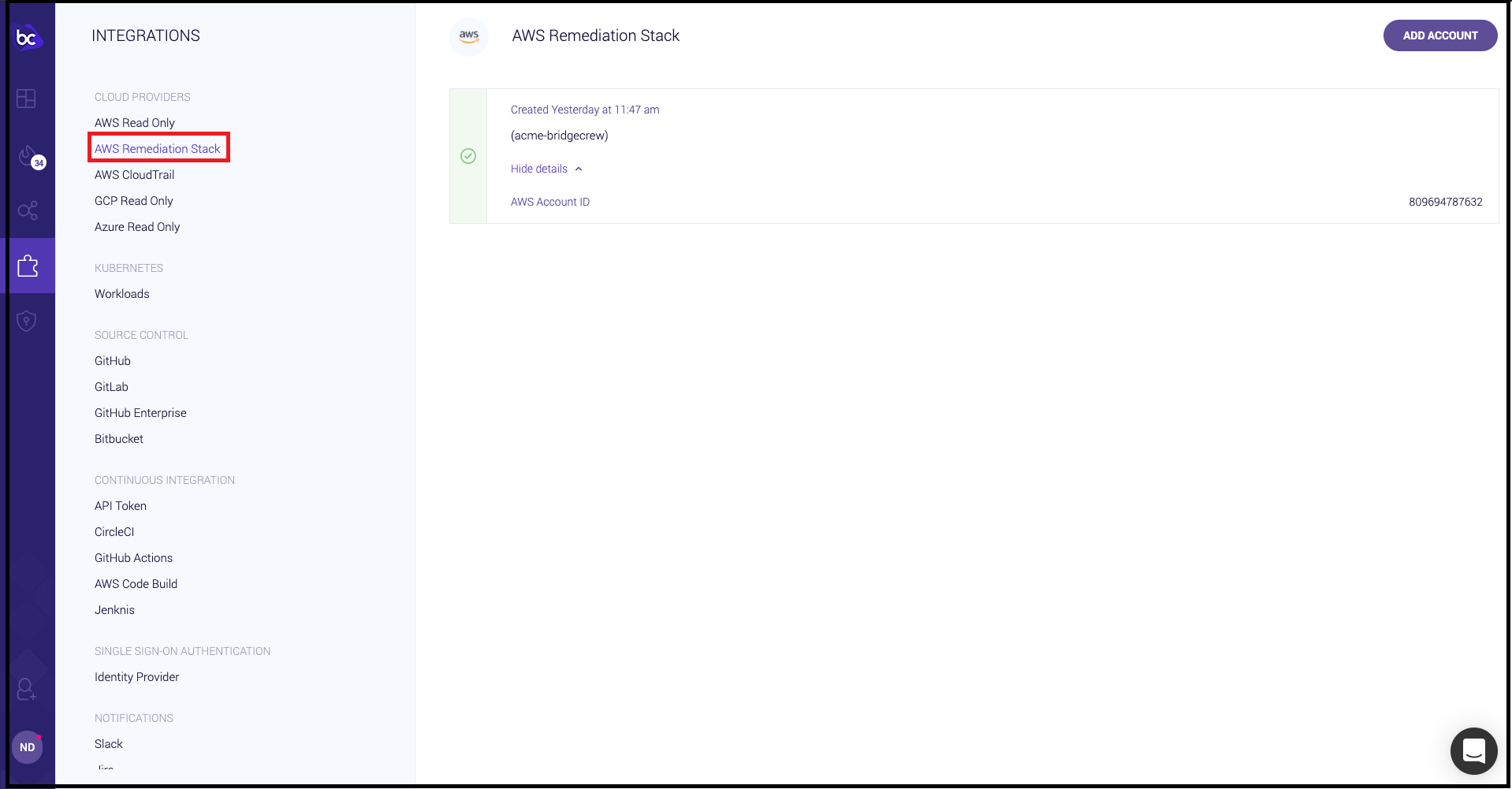This screenshot has height=789, width=1512.
Task: Open the dashboard grid icon
Action: point(26,99)
